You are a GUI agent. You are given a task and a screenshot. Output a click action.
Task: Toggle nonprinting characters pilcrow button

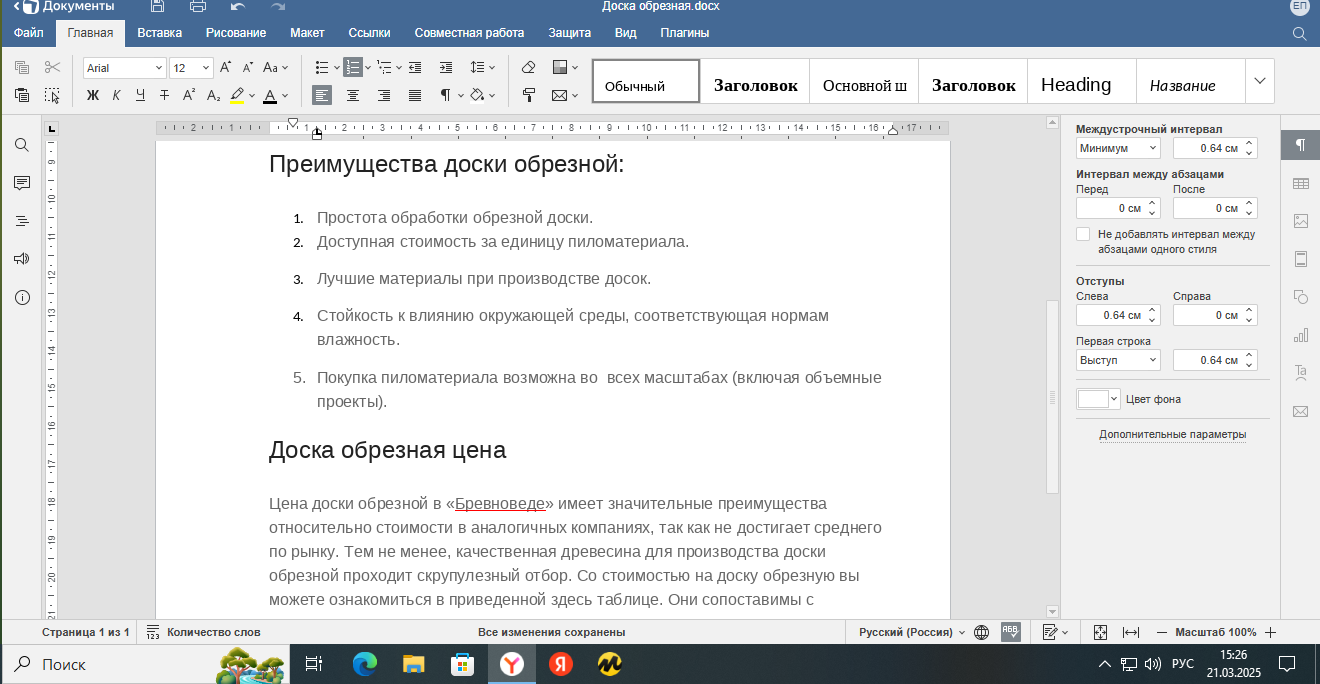coord(446,96)
